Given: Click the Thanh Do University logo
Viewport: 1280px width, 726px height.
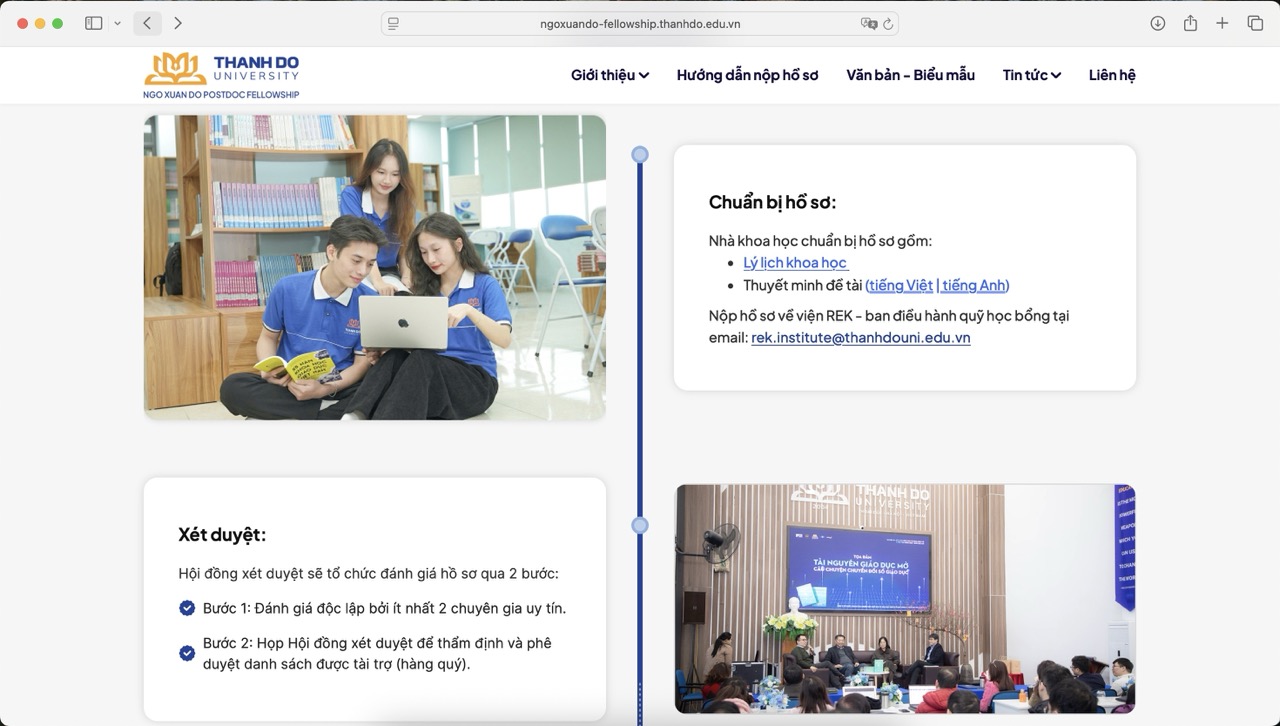Looking at the screenshot, I should [221, 75].
